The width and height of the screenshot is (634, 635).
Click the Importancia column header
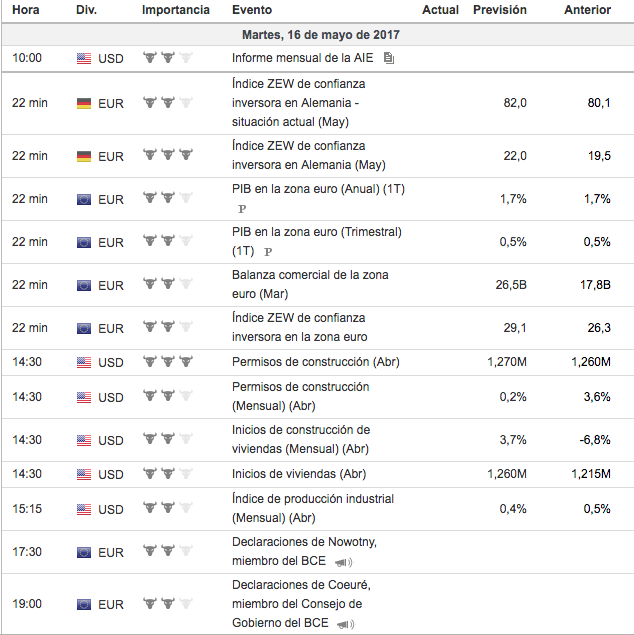(x=176, y=10)
